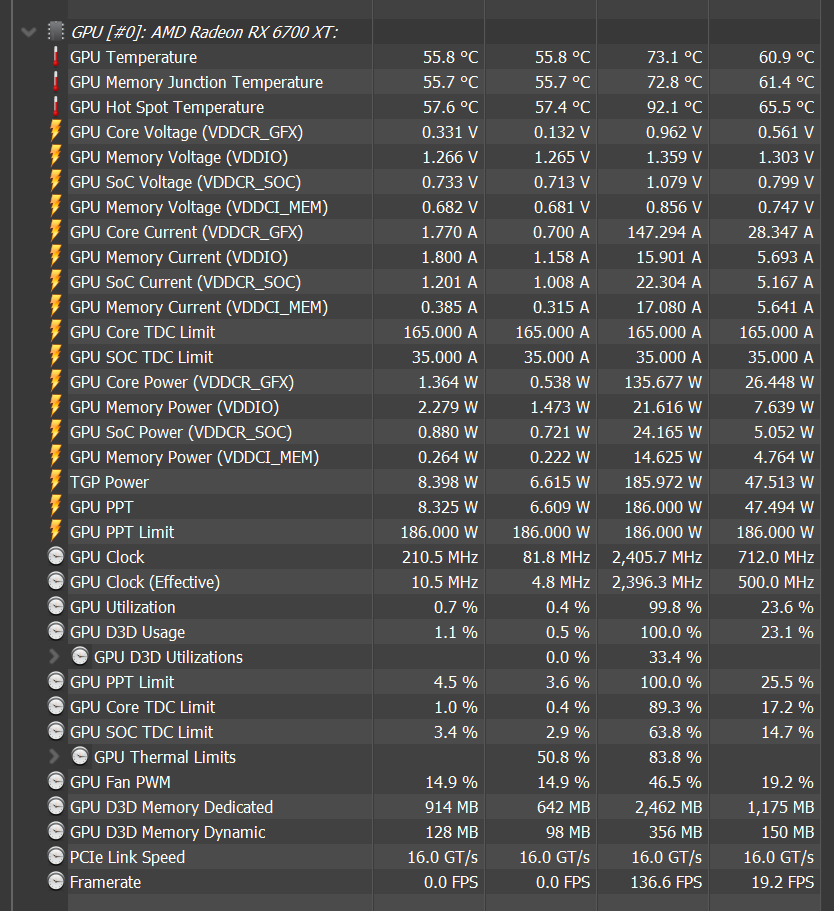Select the GPU Memory Current (VDDCI_MEM) label
The image size is (834, 911).
[x=199, y=307]
